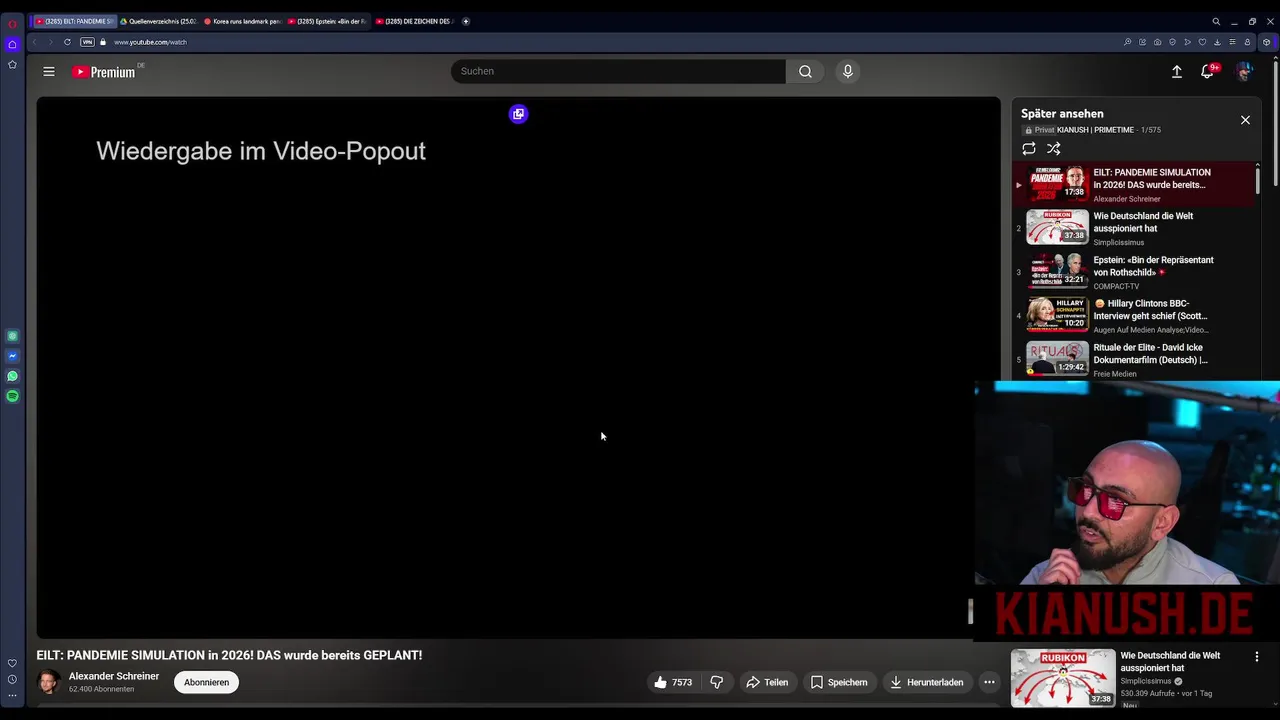The image size is (1280, 720).
Task: Play playlist item Wie Deutschland die Welt ausspioniert hat
Action: click(1135, 228)
